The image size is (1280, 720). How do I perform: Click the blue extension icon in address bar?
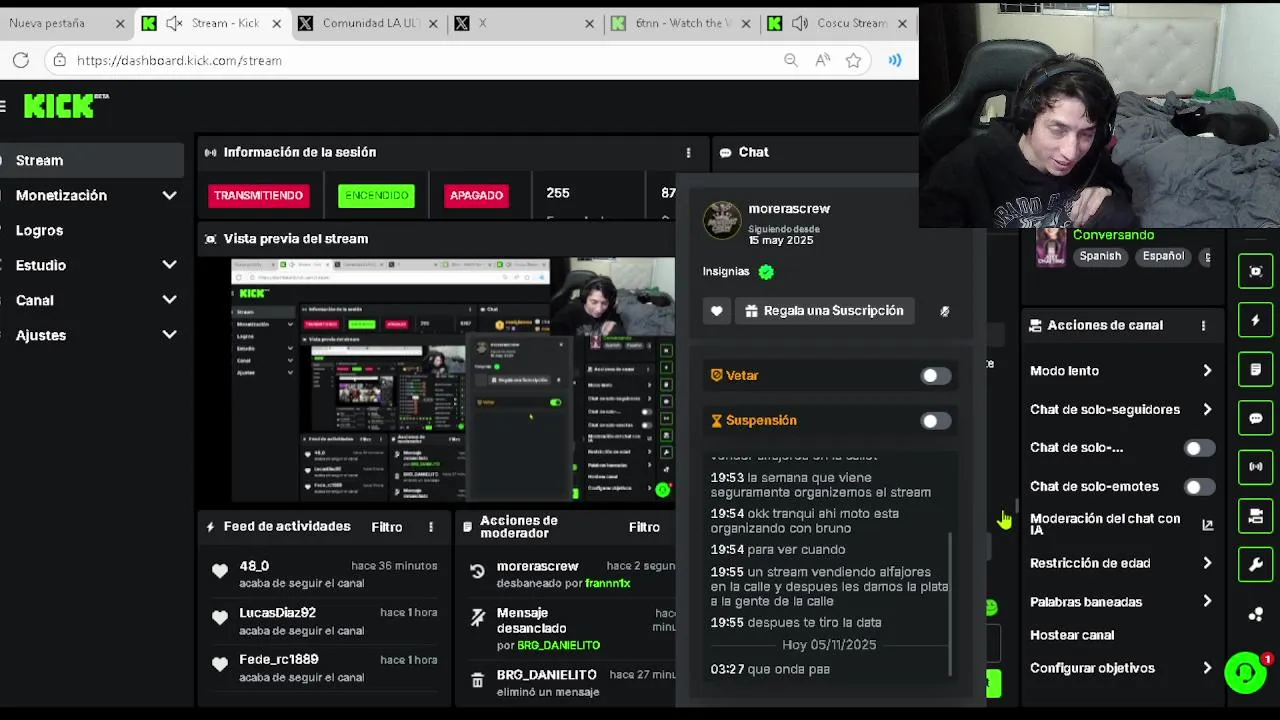click(x=895, y=60)
